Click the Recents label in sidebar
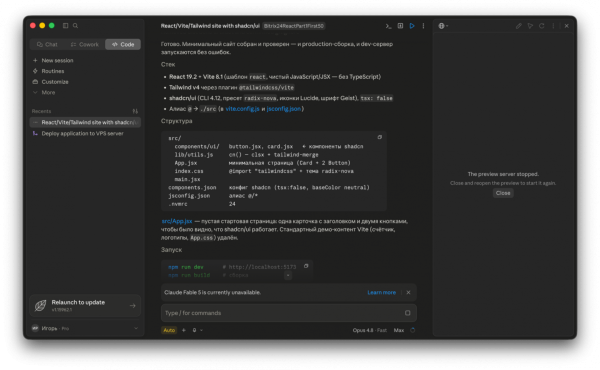This screenshot has width=600, height=370. [x=41, y=111]
